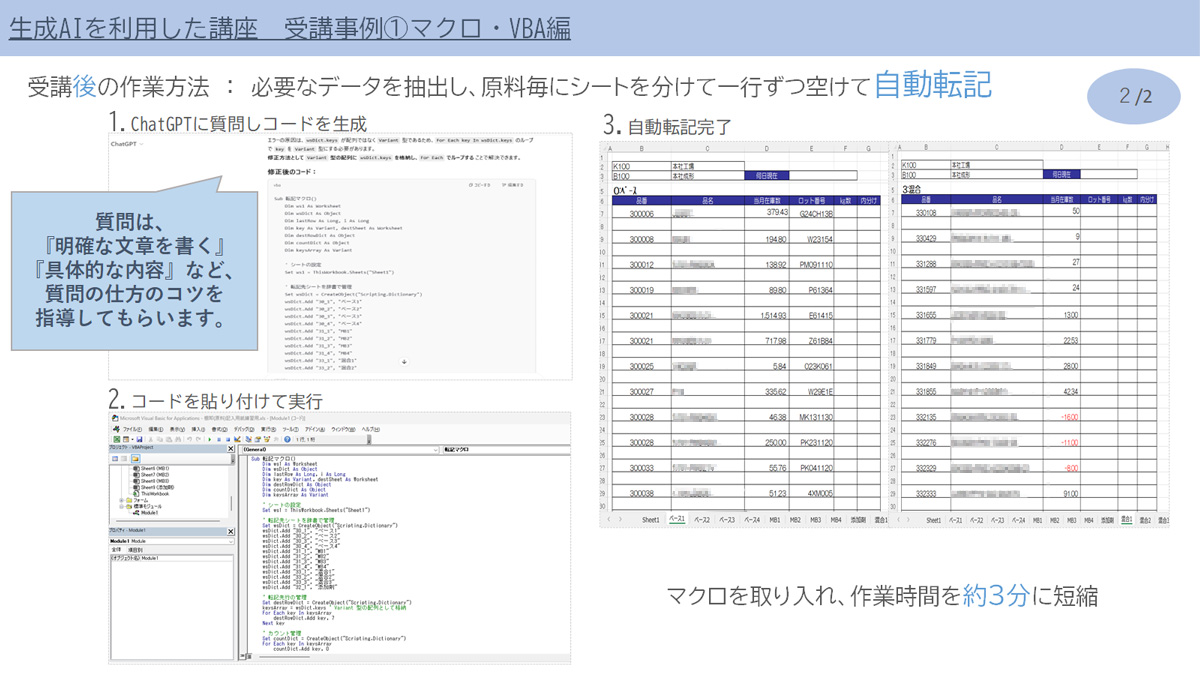The height and width of the screenshot is (675, 1200).
Task: Close the Properties - Module1 pane
Action: 232,531
